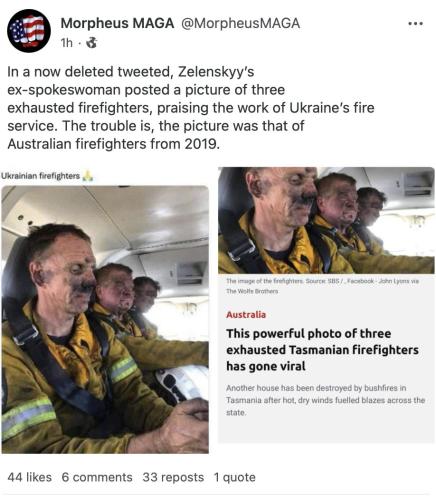
Task: Open the firefighter photo in the article
Action: 326,220
